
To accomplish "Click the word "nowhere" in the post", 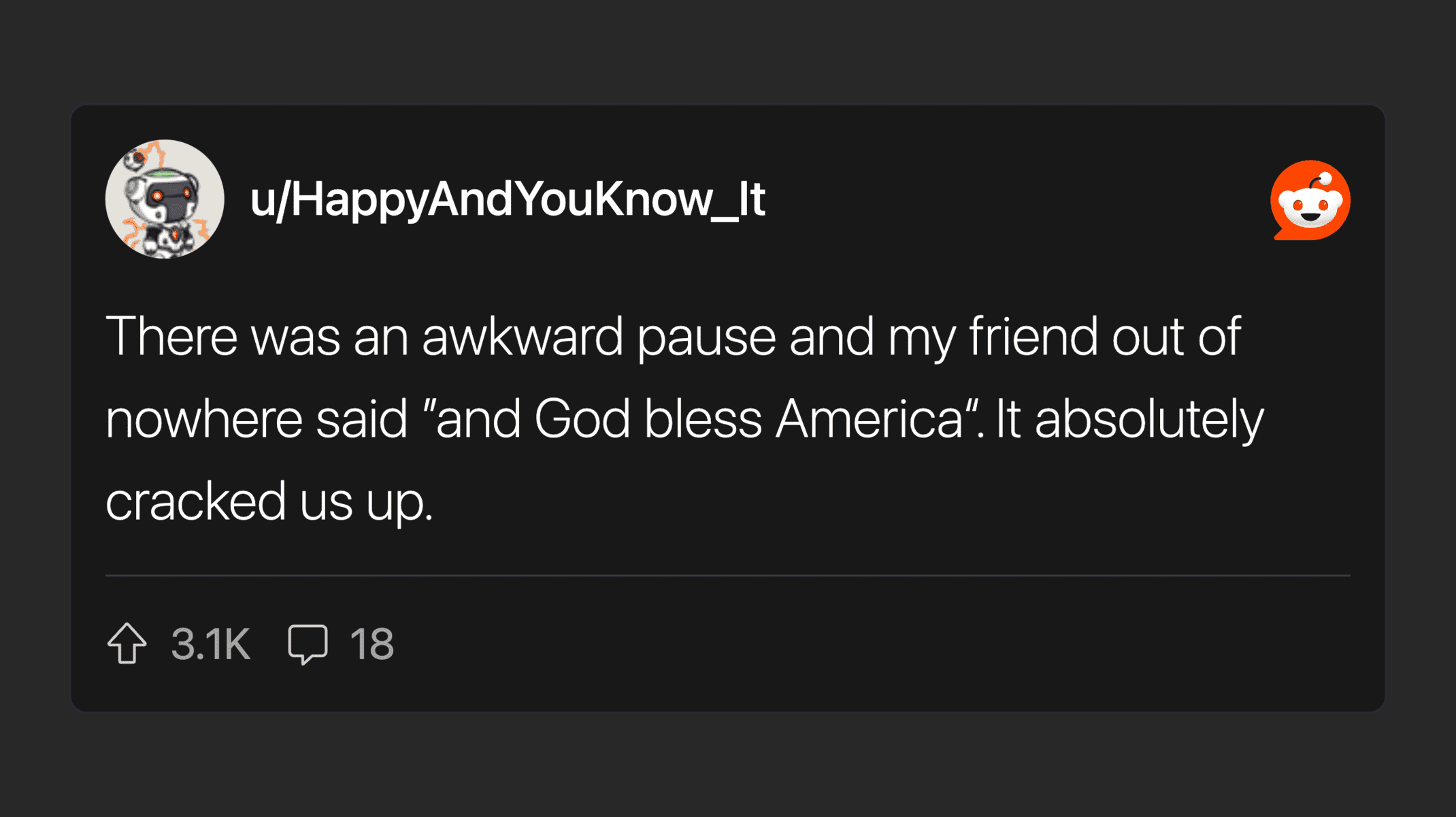I will (x=203, y=419).
